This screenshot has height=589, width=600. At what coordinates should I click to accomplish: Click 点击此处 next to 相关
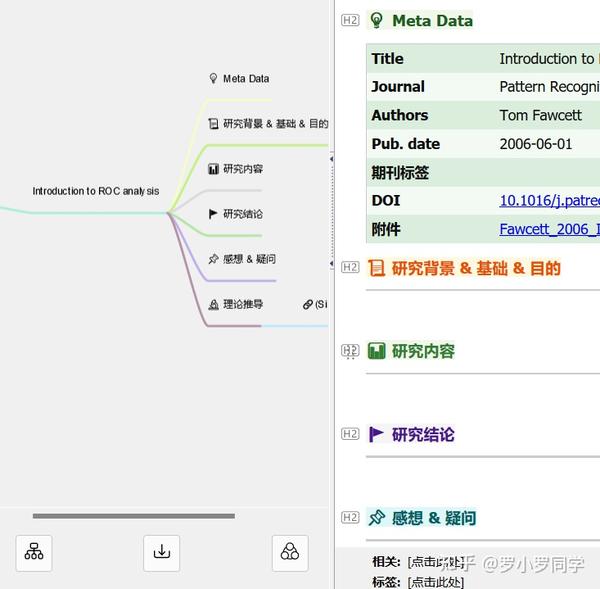pyautogui.click(x=436, y=562)
